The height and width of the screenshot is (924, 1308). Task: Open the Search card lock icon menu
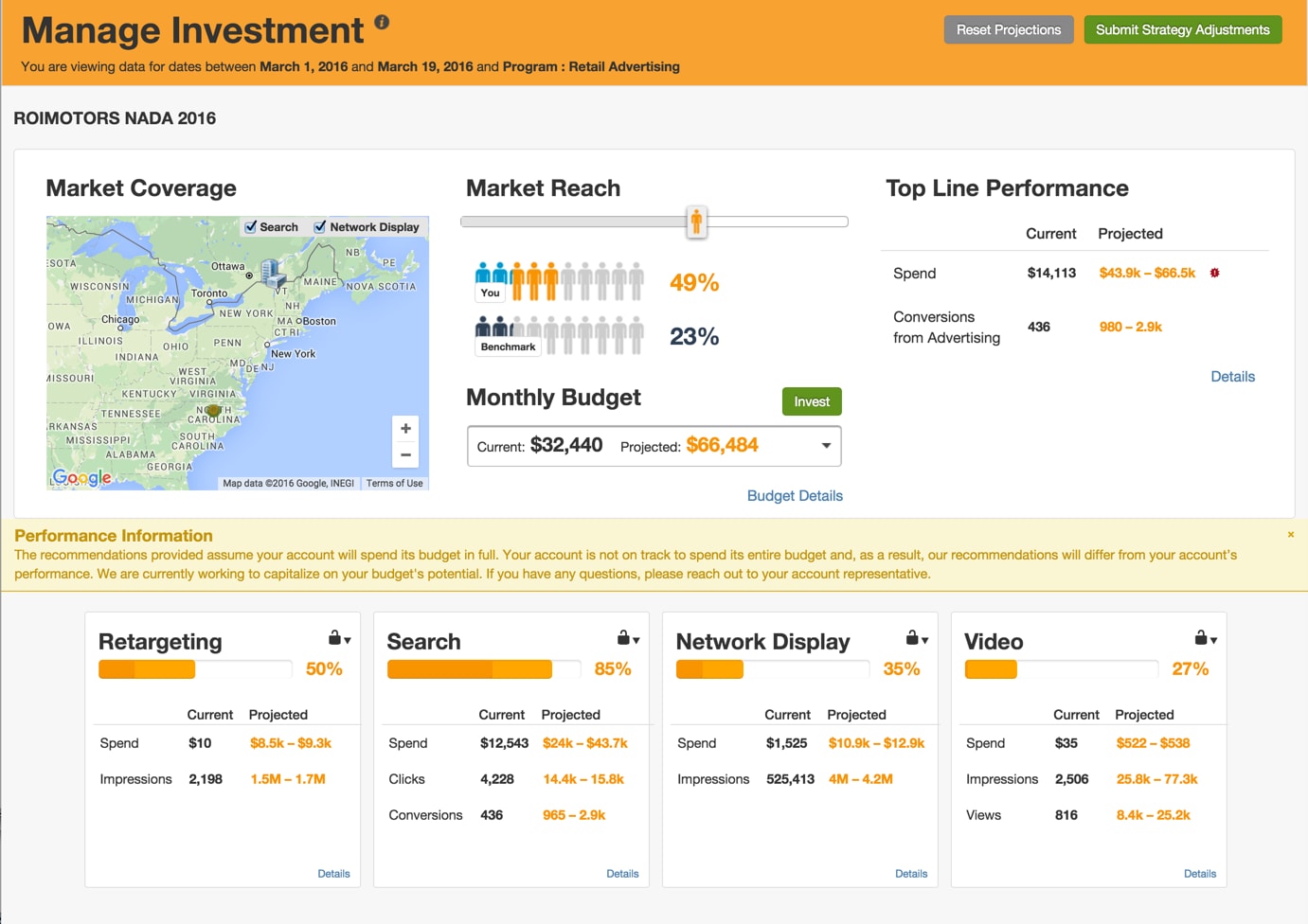pos(628,639)
